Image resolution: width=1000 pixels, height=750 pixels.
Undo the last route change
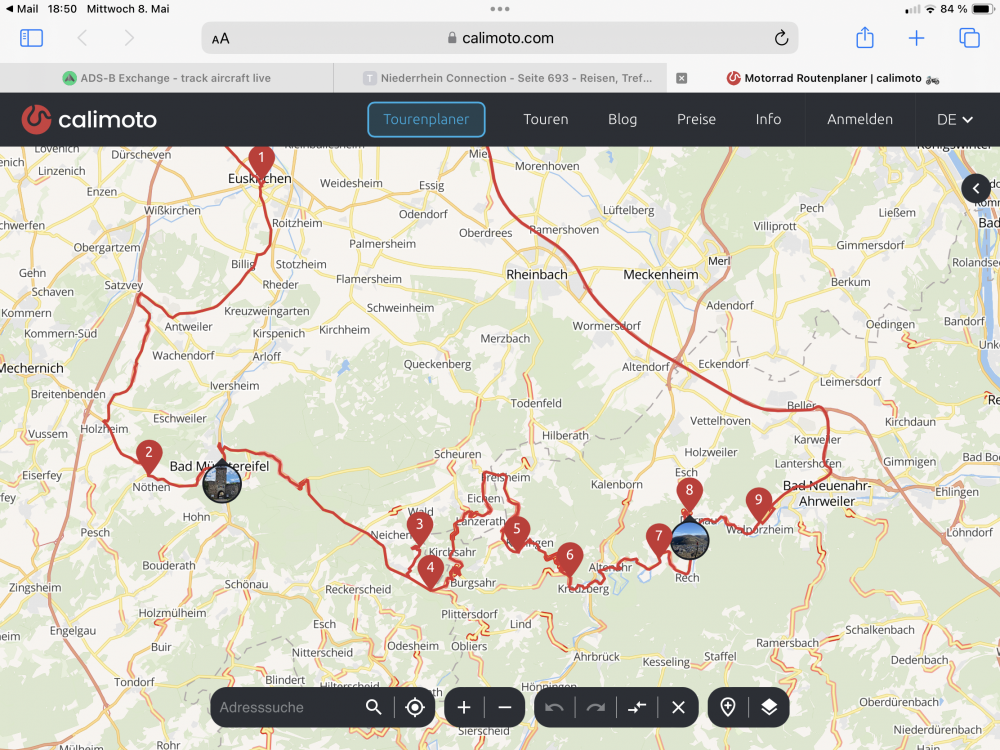coord(555,707)
